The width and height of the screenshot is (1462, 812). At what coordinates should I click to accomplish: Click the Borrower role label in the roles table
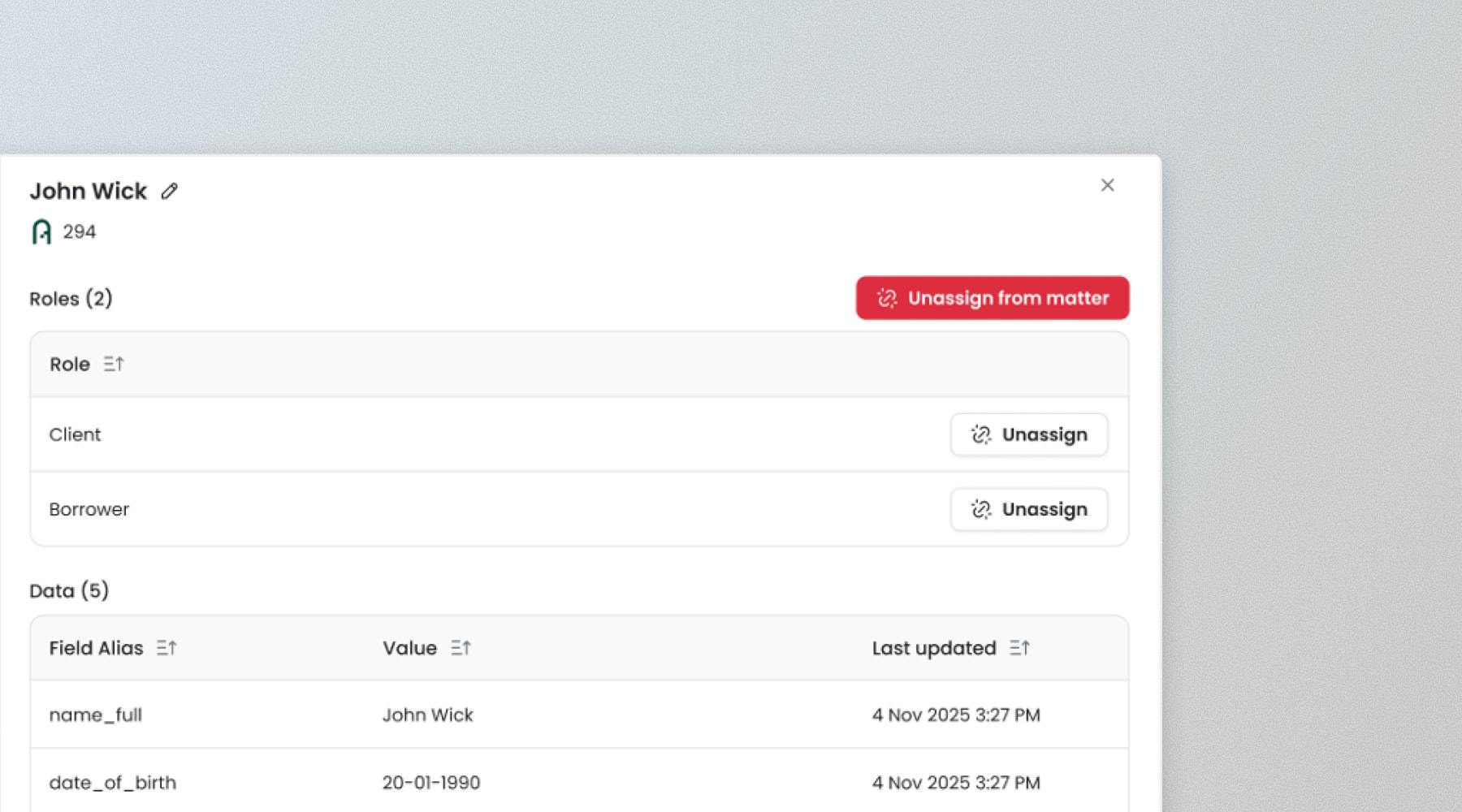coord(89,510)
